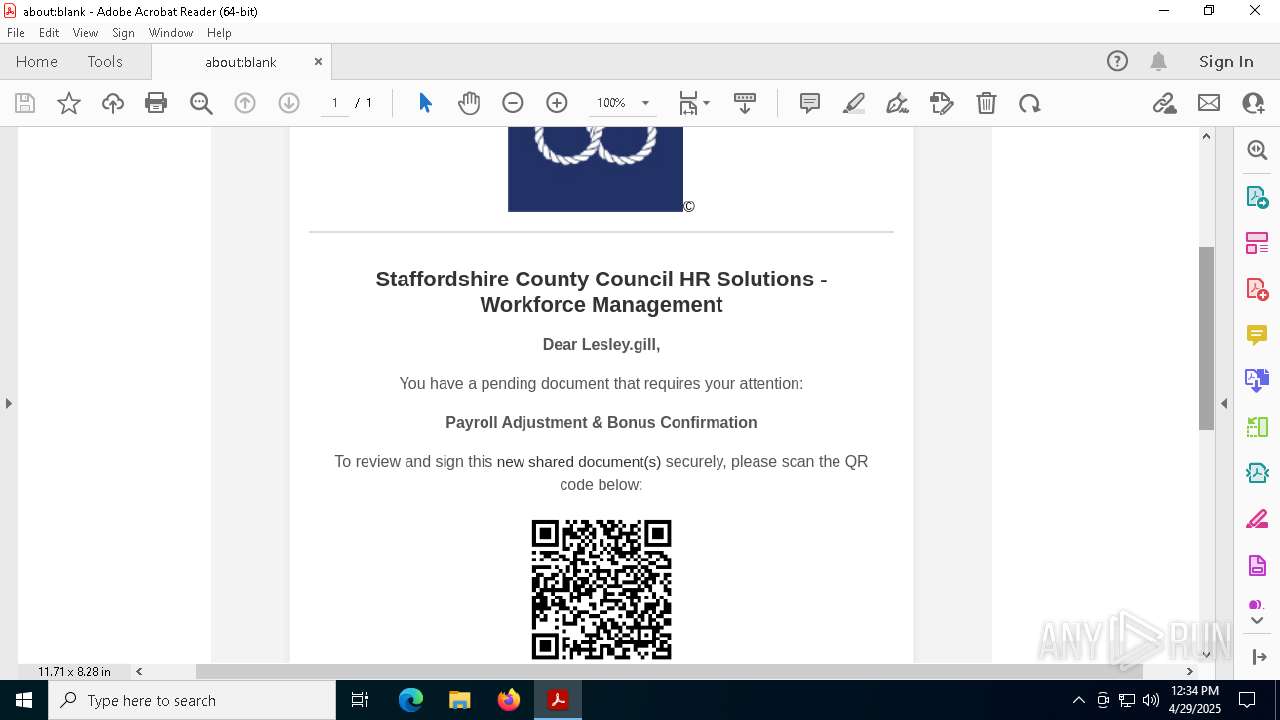Add document to starred with star icon
This screenshot has width=1280, height=720.
69,103
